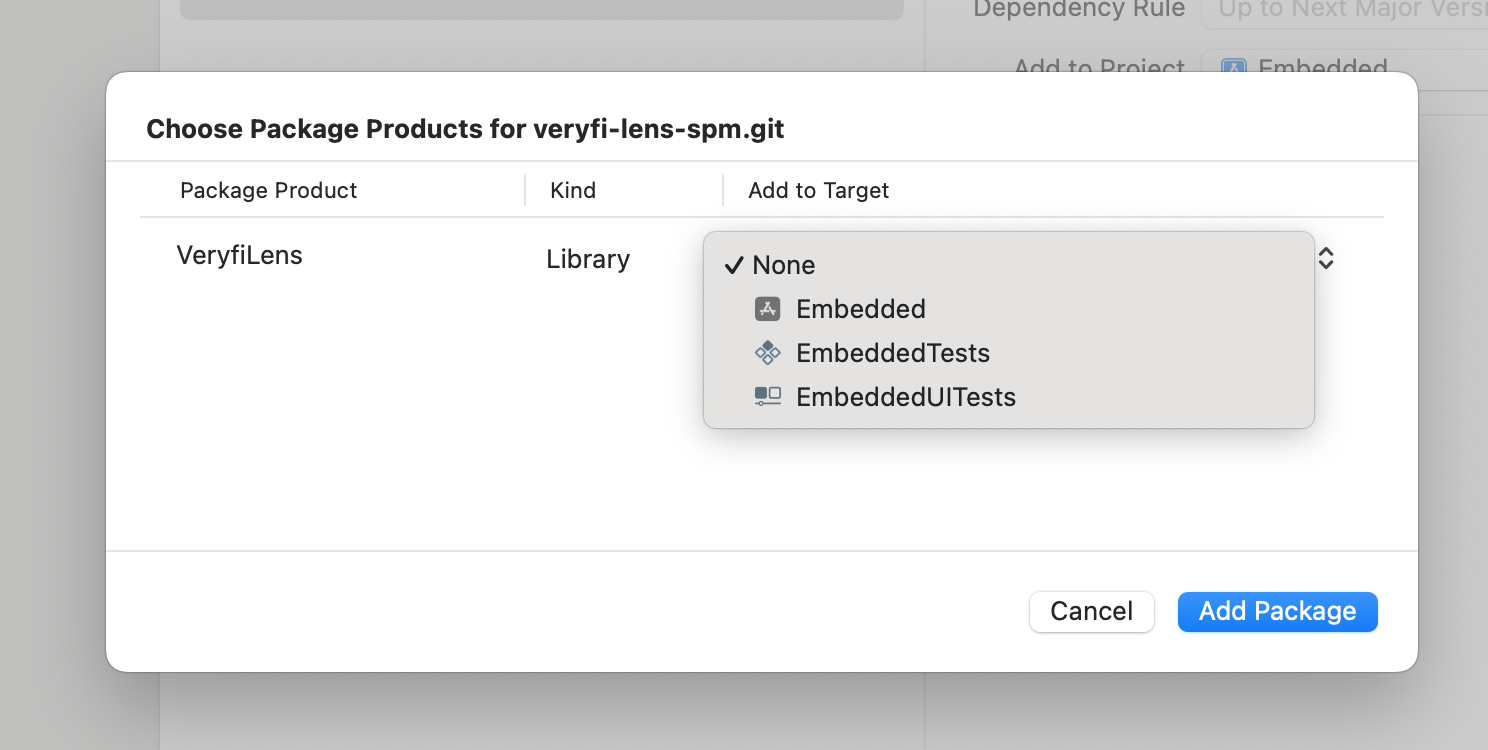Click the Embedded app target icon
1488x750 pixels.
767,309
